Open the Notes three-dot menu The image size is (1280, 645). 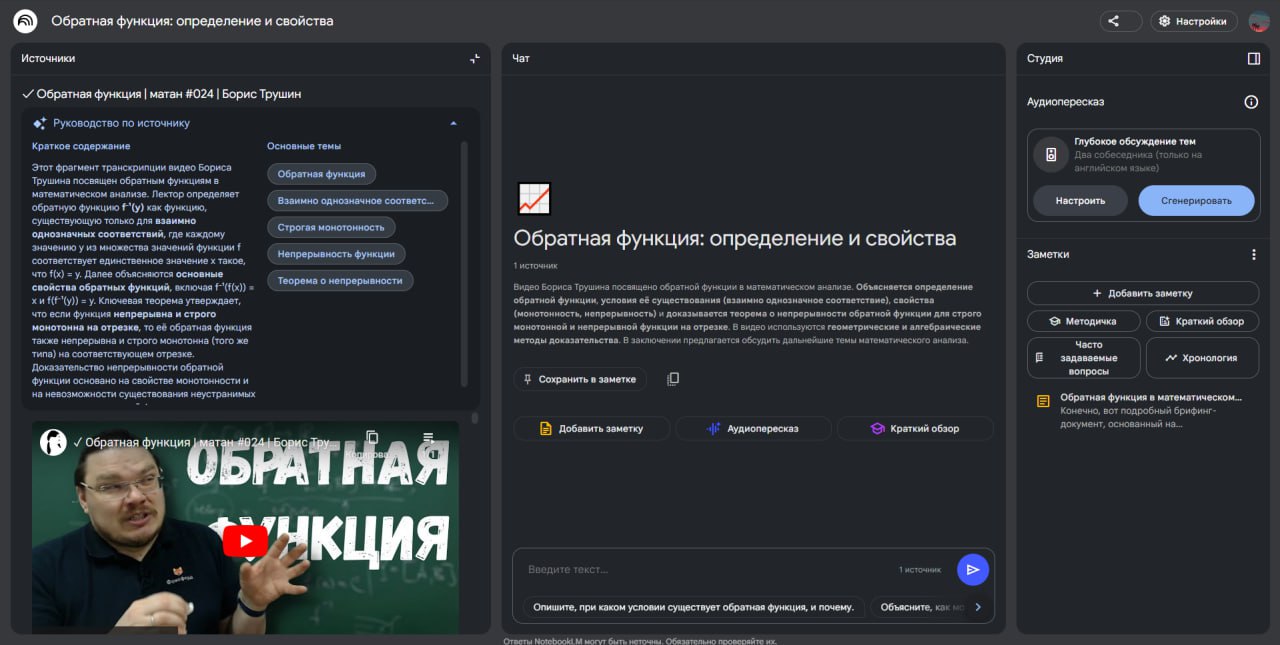pos(1254,255)
